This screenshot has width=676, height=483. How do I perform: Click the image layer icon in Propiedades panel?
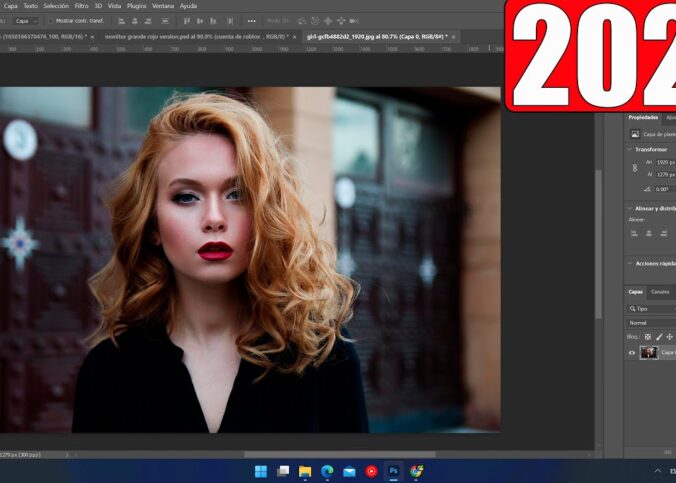635,134
